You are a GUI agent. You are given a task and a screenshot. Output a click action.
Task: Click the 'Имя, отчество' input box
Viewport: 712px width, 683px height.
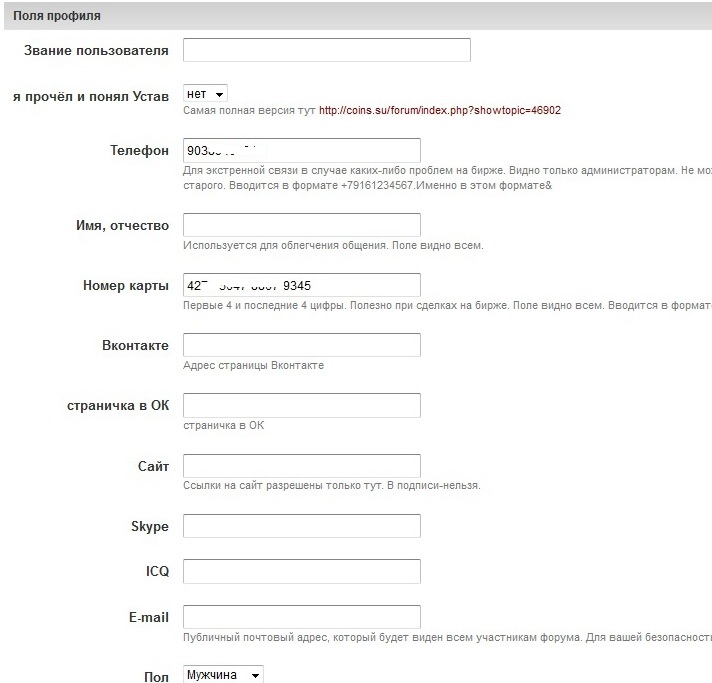(301, 225)
